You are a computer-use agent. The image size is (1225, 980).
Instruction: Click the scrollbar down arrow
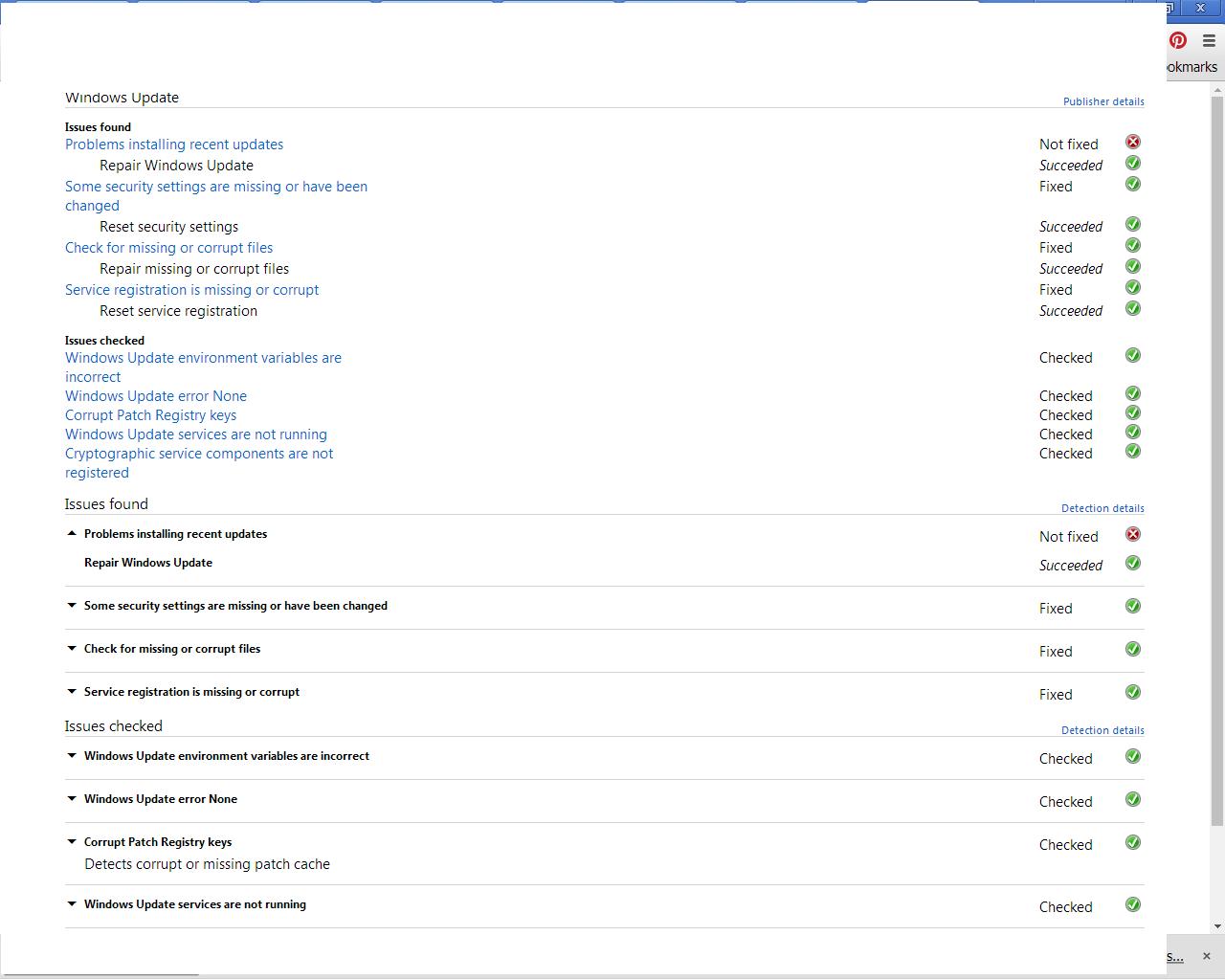tap(1217, 926)
